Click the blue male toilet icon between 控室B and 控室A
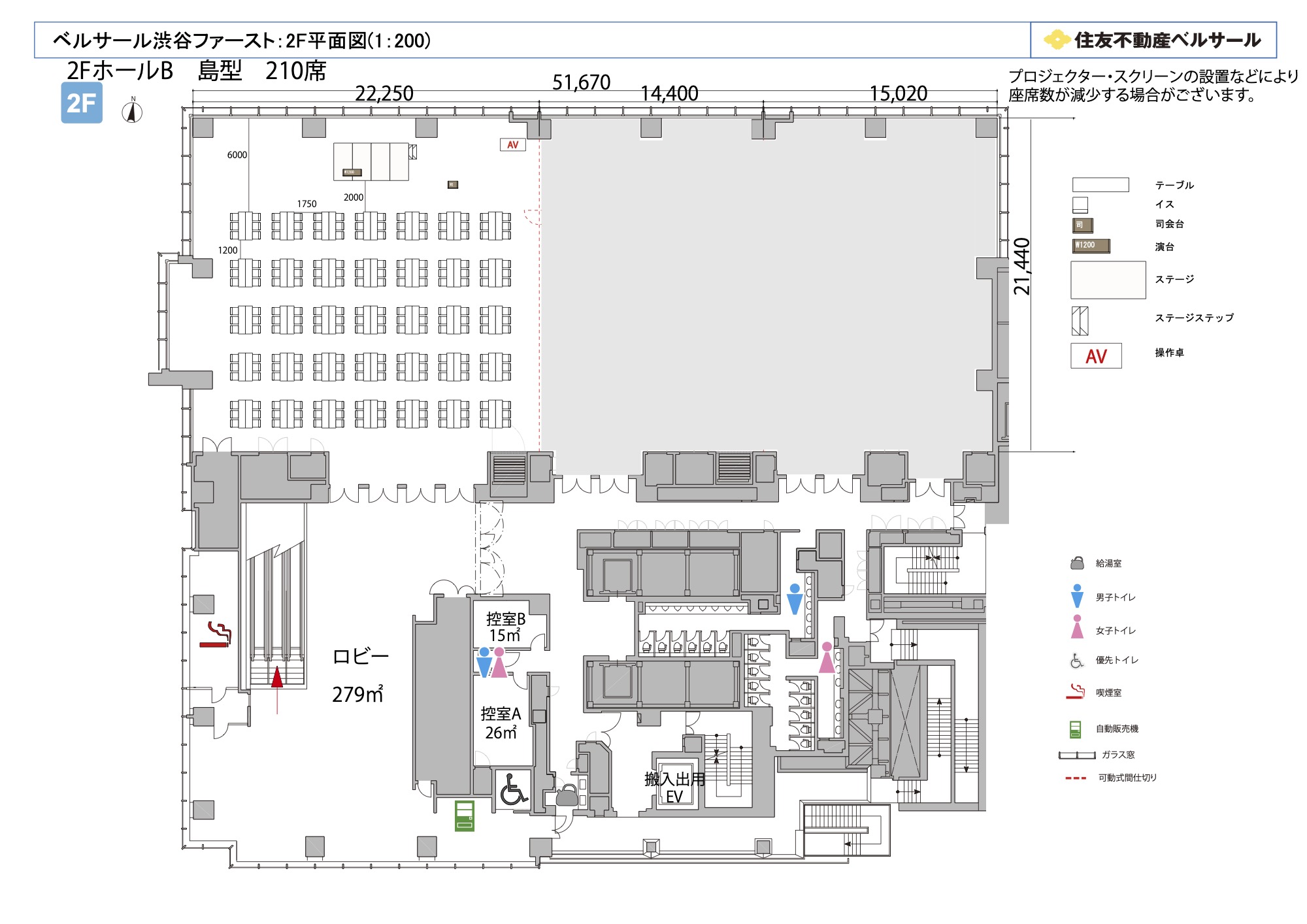Screen dimensions: 1307x924 (x=484, y=662)
